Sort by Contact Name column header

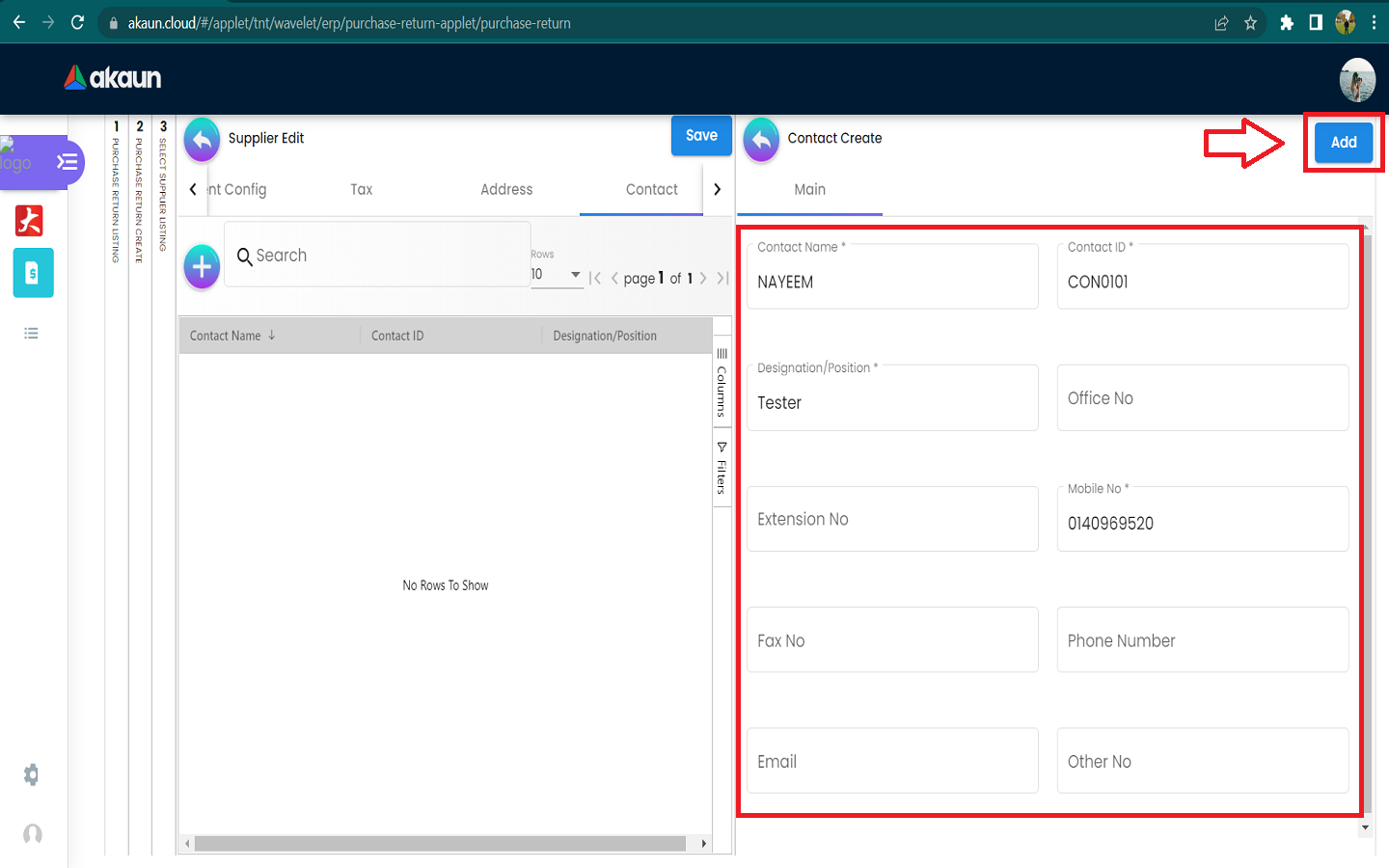coord(226,336)
